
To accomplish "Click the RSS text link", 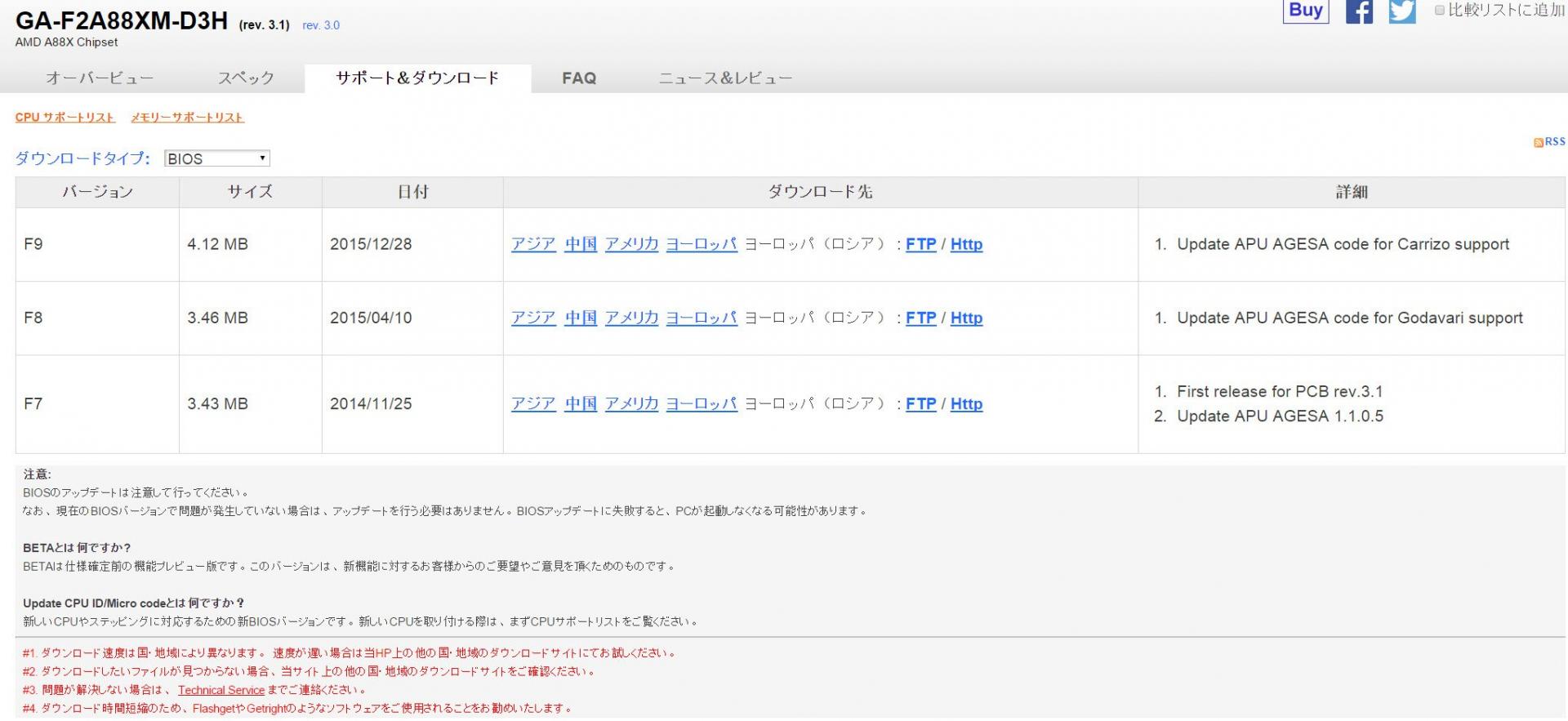I will coord(1555,142).
